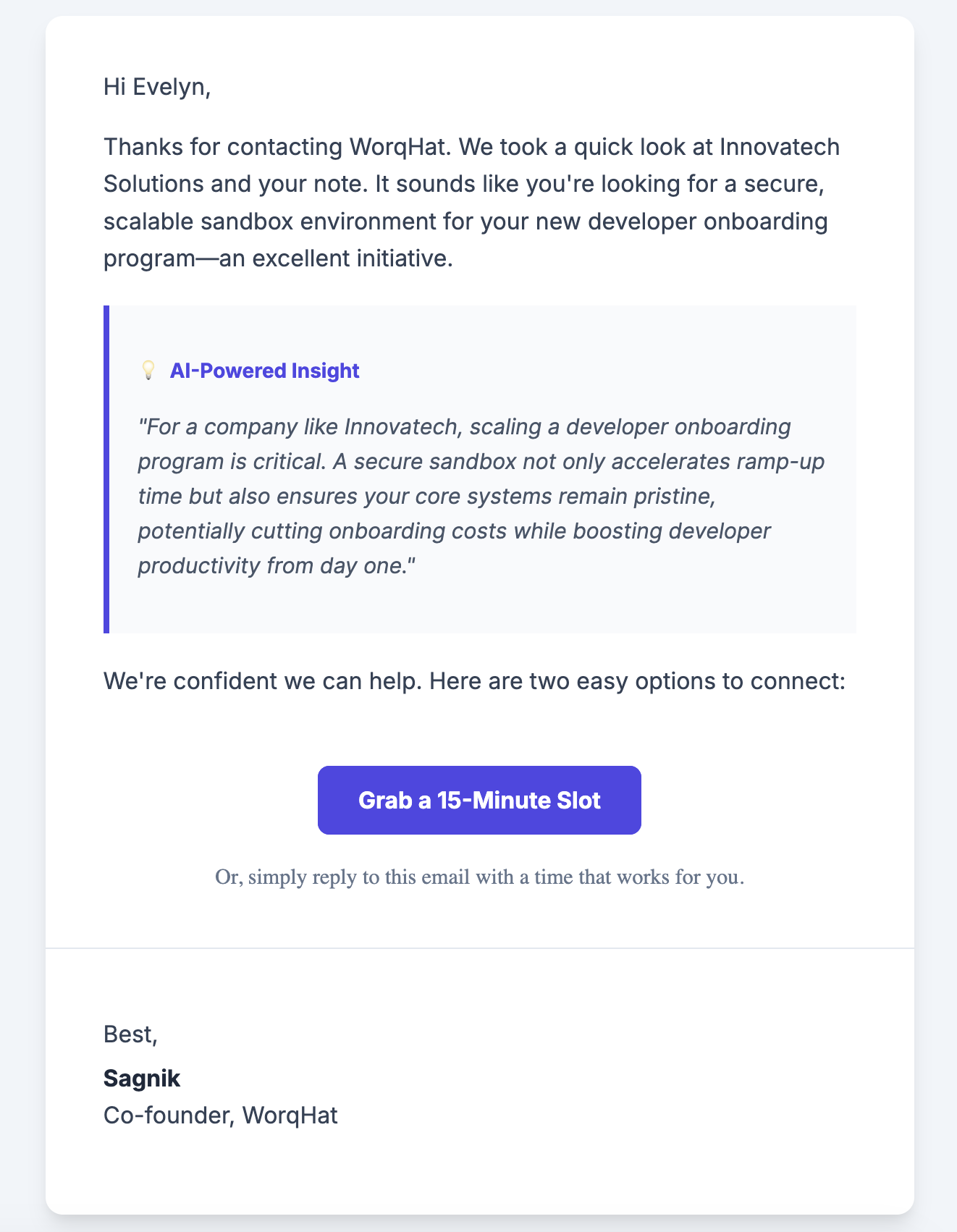Screen dimensions: 957x1232
Task: Click the "Hi Evelyn," greeting
Action: [x=157, y=87]
